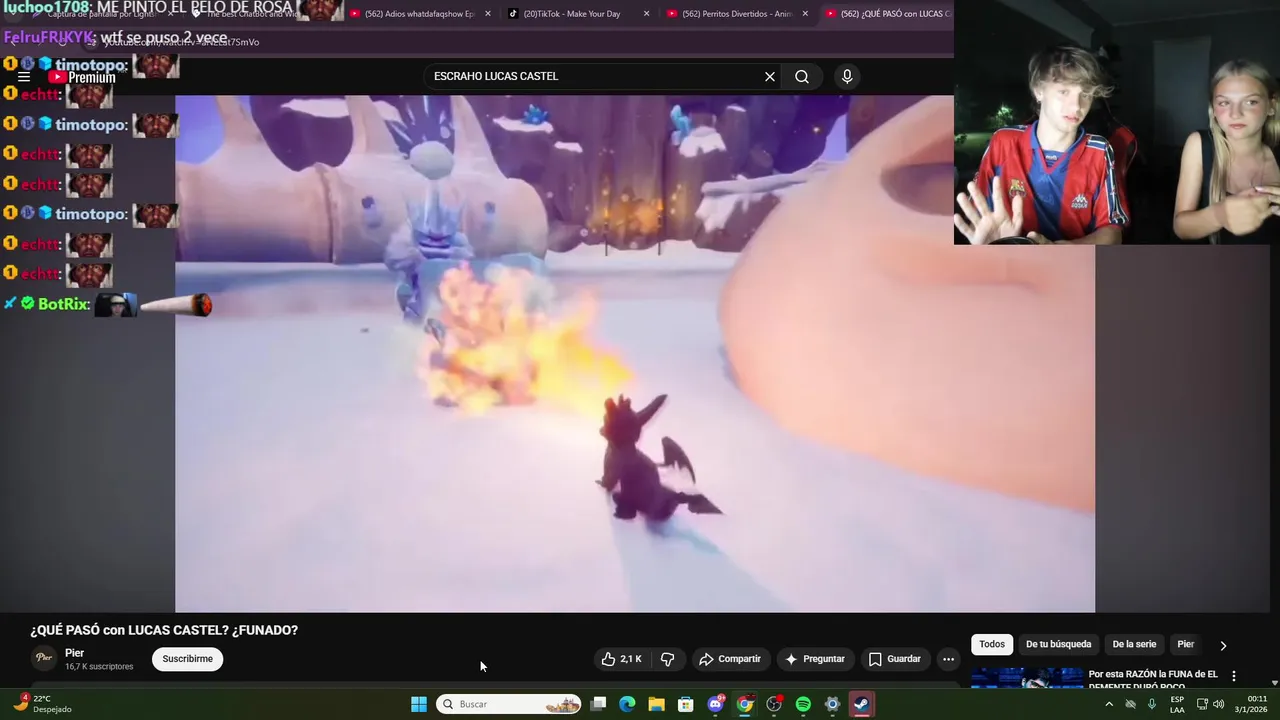Image resolution: width=1280 pixels, height=720 pixels.
Task: Open Microsoft Store from the taskbar
Action: [x=686, y=704]
